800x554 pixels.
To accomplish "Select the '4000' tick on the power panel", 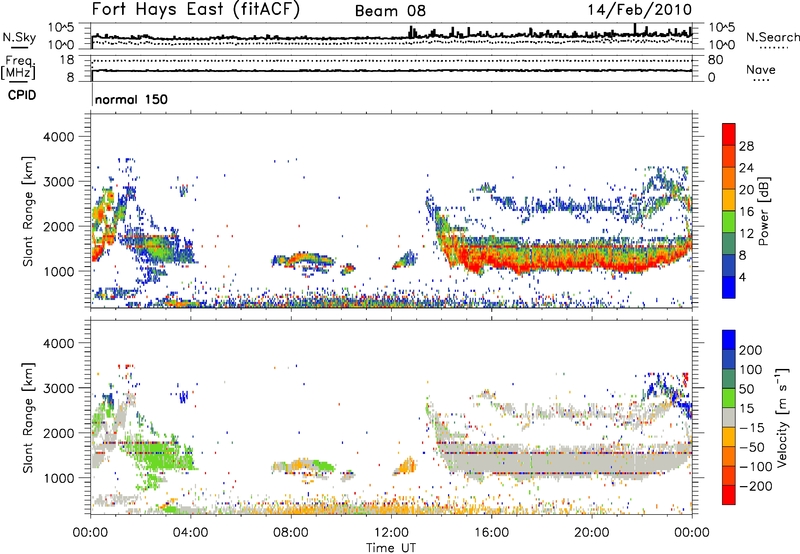I will (x=58, y=137).
